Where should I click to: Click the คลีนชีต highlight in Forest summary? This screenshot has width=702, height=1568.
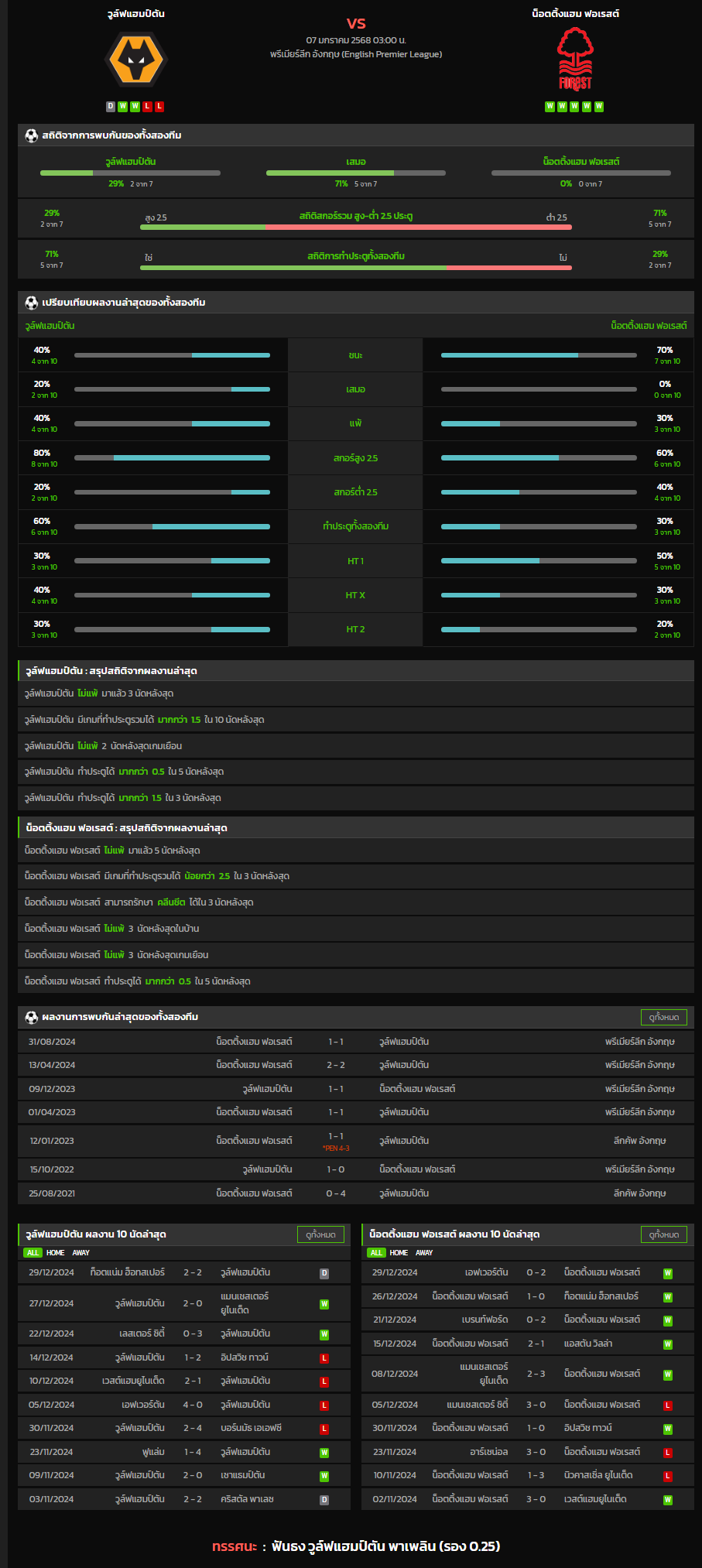click(171, 902)
